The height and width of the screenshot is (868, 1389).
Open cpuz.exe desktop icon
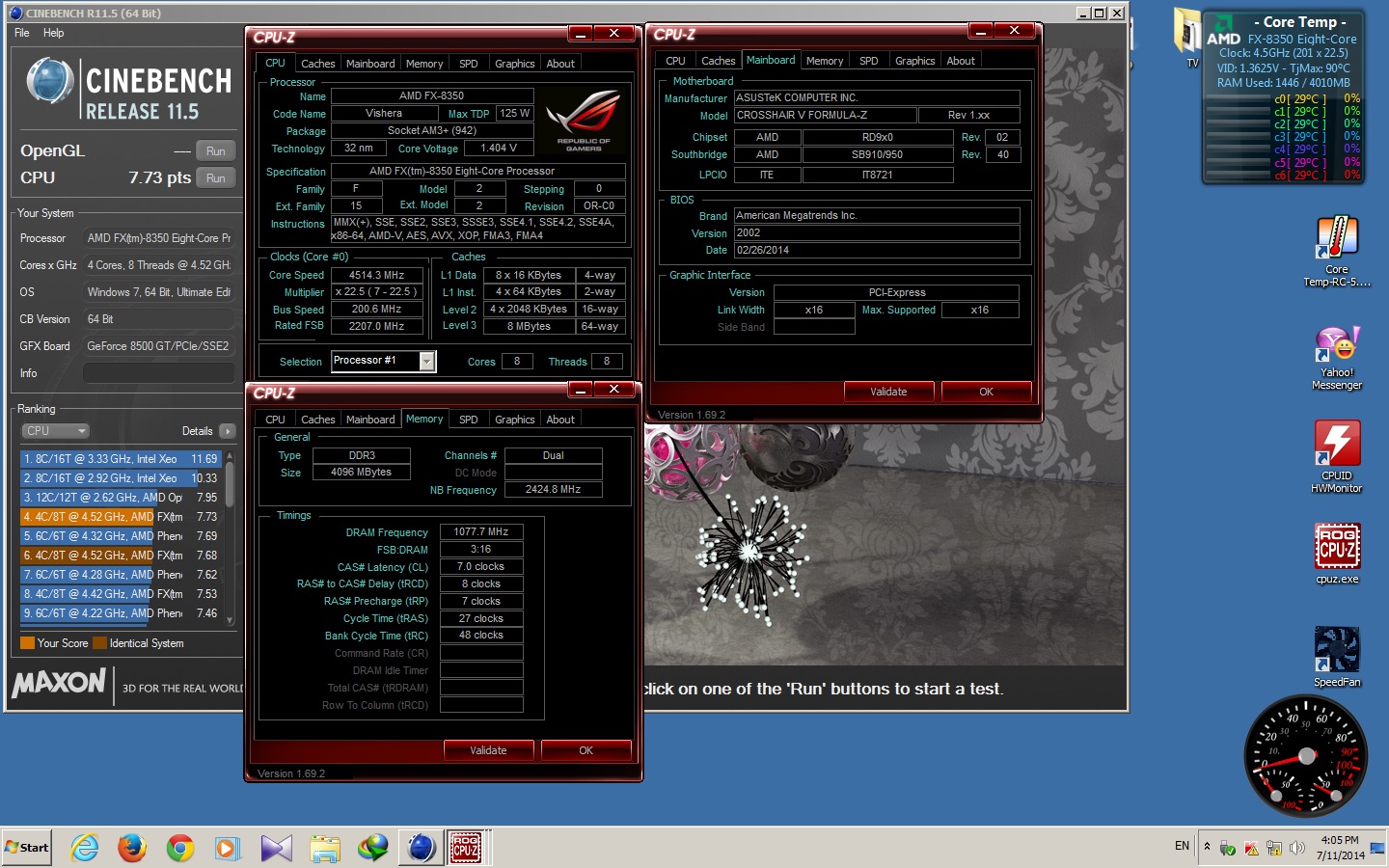(x=1337, y=554)
